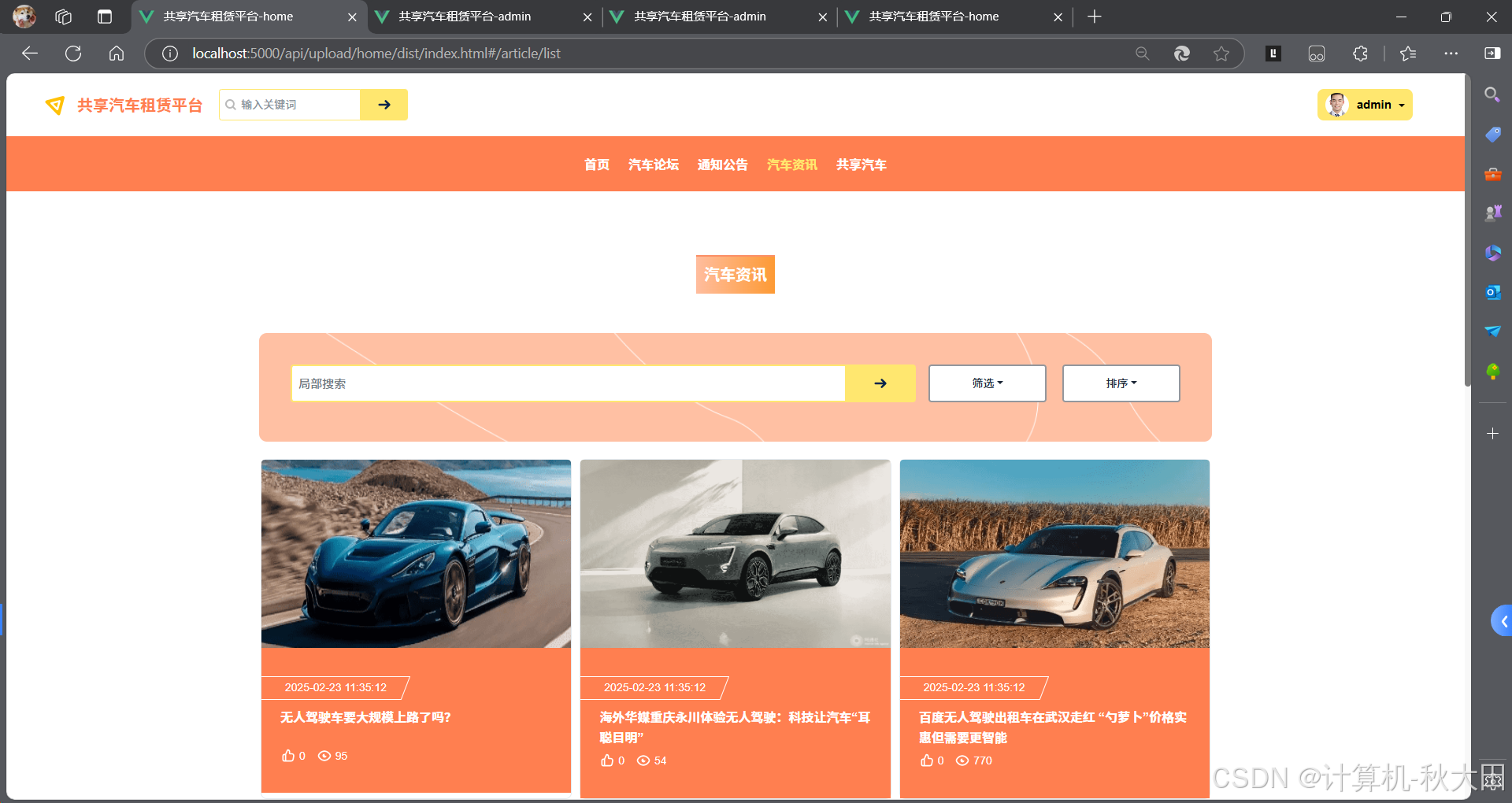Open the workspaces icon in title bar
1512x803 pixels.
(64, 17)
